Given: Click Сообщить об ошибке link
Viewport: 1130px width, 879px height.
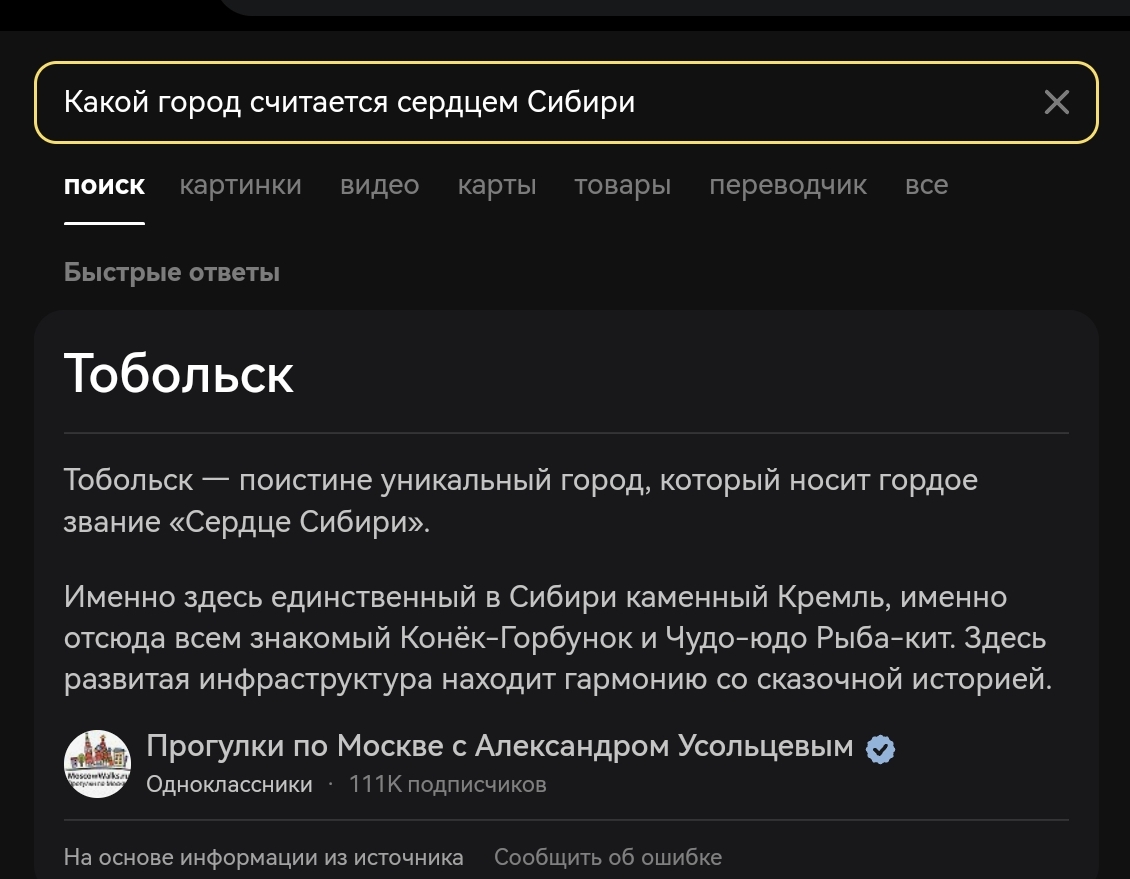Looking at the screenshot, I should (x=608, y=857).
